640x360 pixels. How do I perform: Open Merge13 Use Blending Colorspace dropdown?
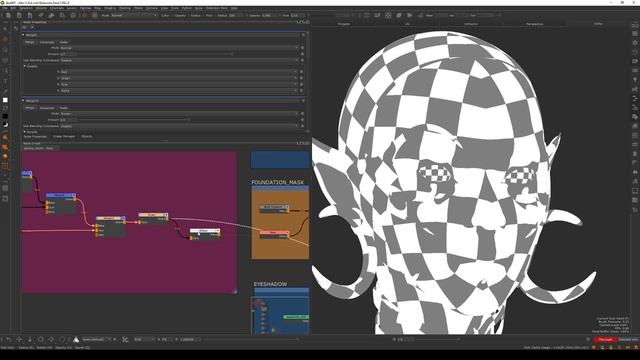click(179, 126)
